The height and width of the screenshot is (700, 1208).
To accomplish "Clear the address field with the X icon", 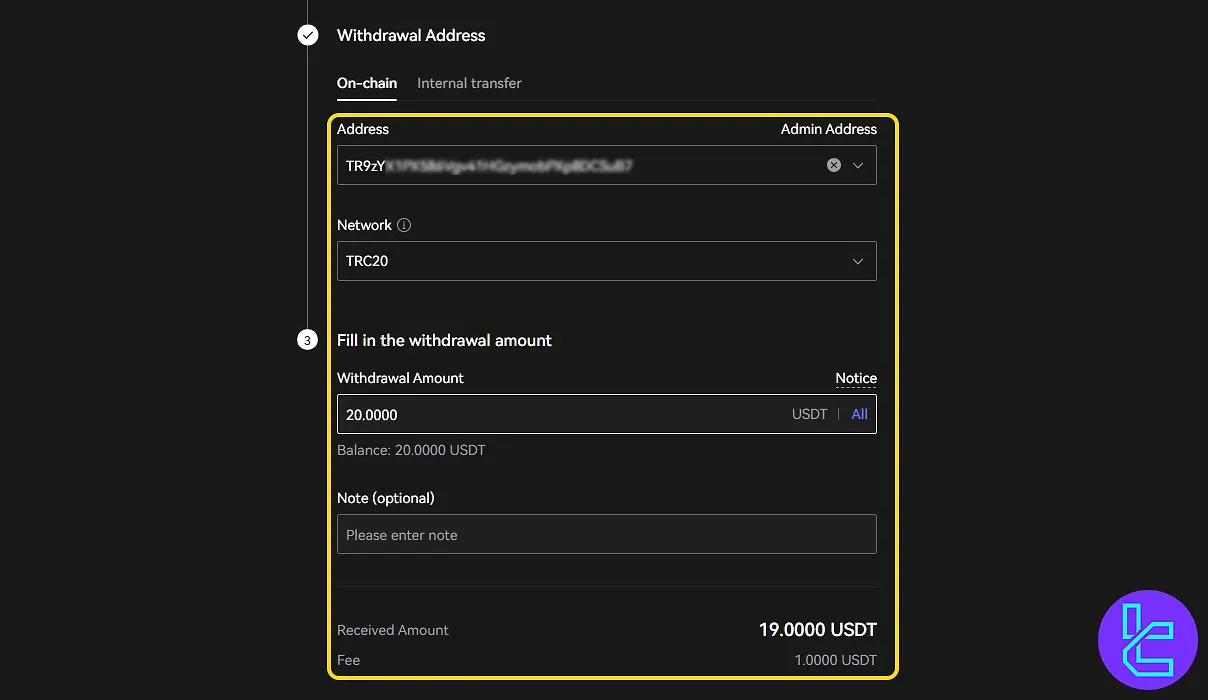I will (834, 165).
